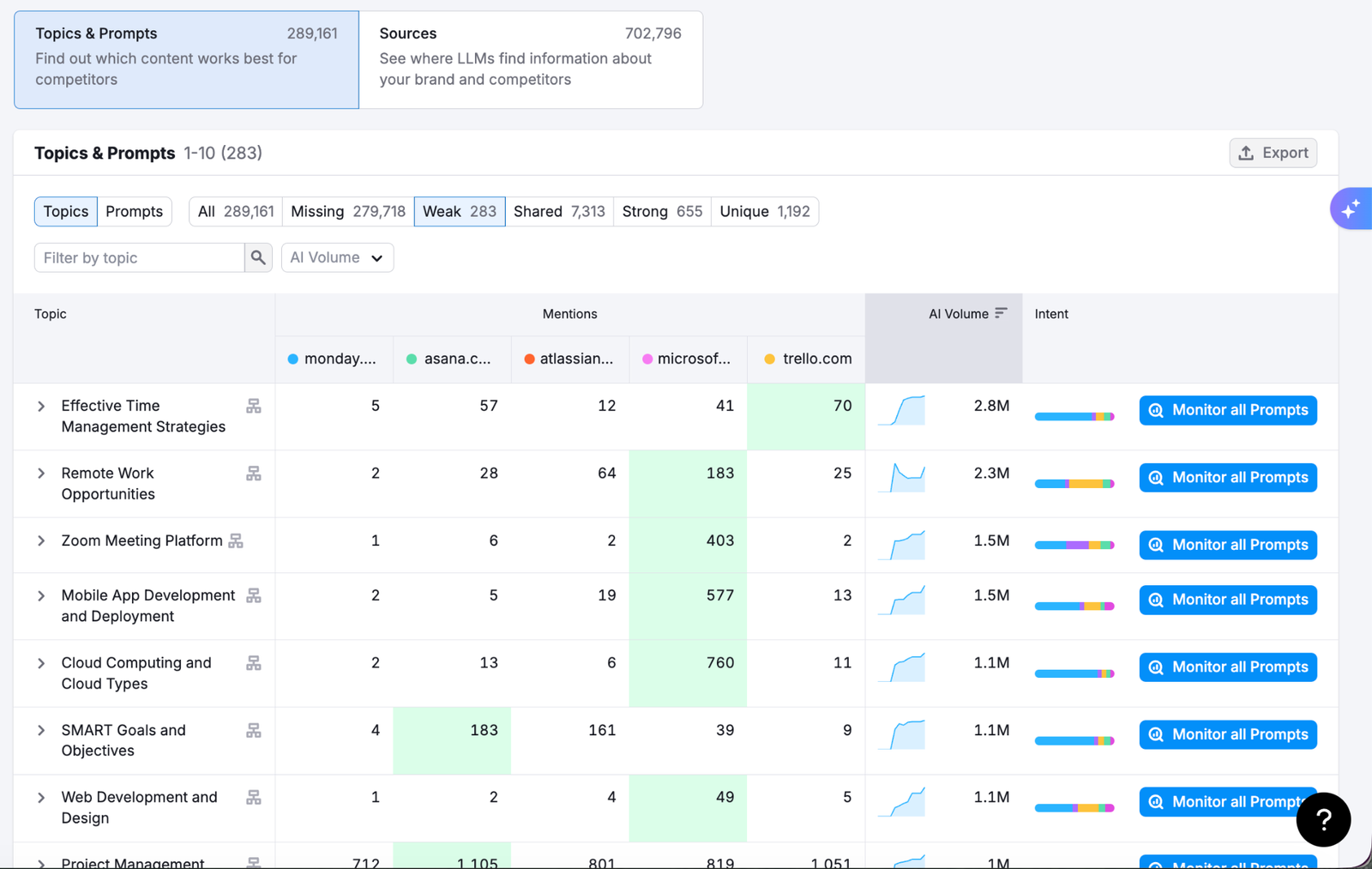Monitor all Prompts for Mobile App Development
The height and width of the screenshot is (869, 1372).
(x=1228, y=600)
